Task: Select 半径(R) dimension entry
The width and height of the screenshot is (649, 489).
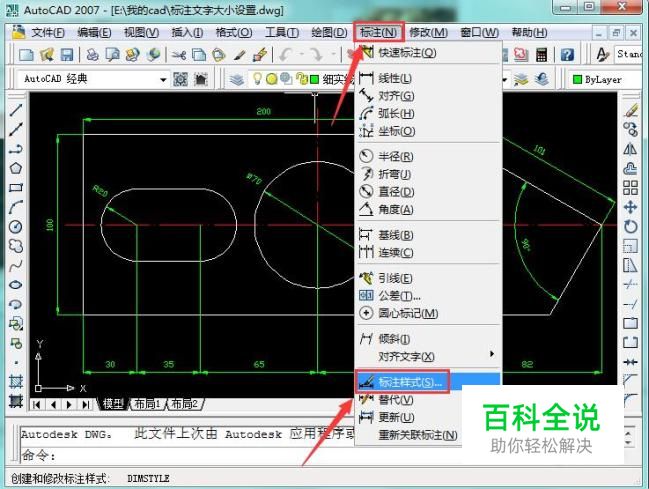Action: [428, 157]
